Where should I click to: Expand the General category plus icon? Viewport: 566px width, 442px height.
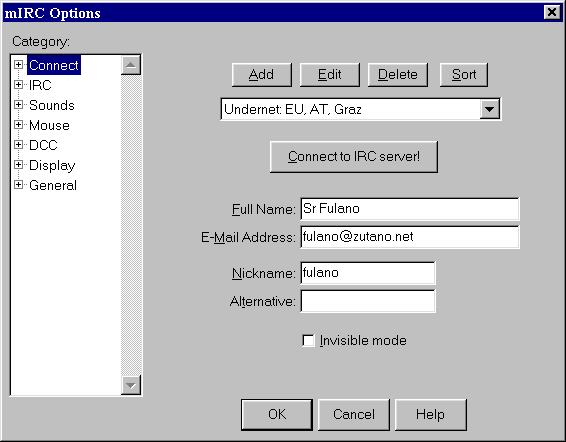point(18,185)
